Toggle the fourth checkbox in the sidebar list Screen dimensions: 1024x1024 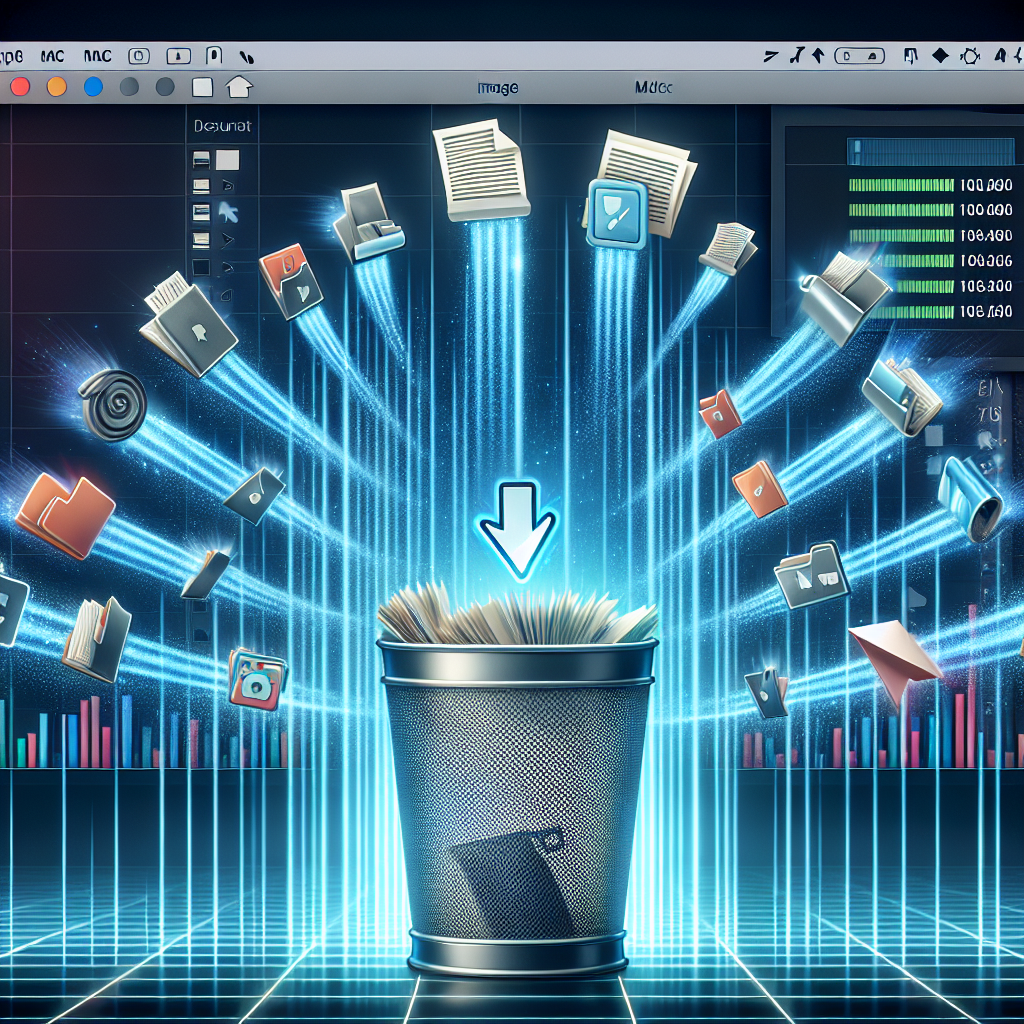tap(201, 239)
